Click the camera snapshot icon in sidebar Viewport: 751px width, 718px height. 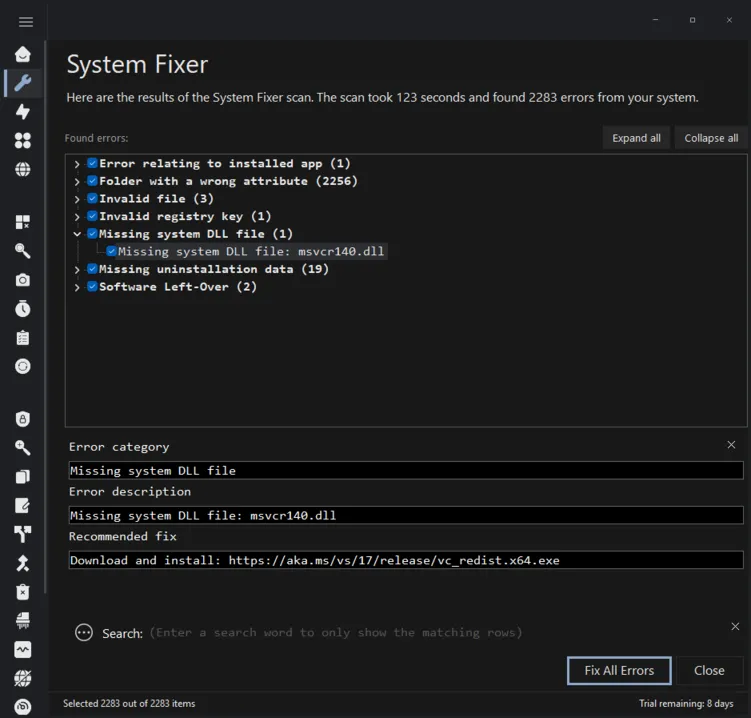[x=23, y=280]
